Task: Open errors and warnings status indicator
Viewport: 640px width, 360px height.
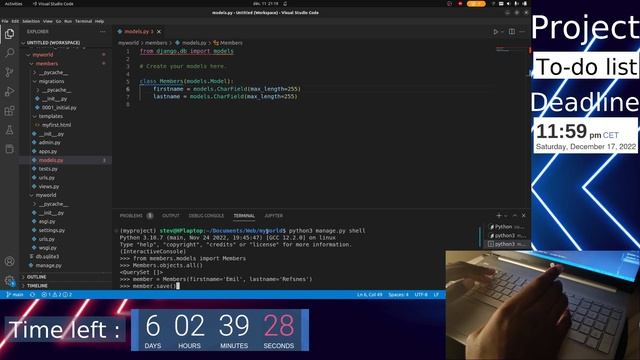Action: [x=57, y=294]
